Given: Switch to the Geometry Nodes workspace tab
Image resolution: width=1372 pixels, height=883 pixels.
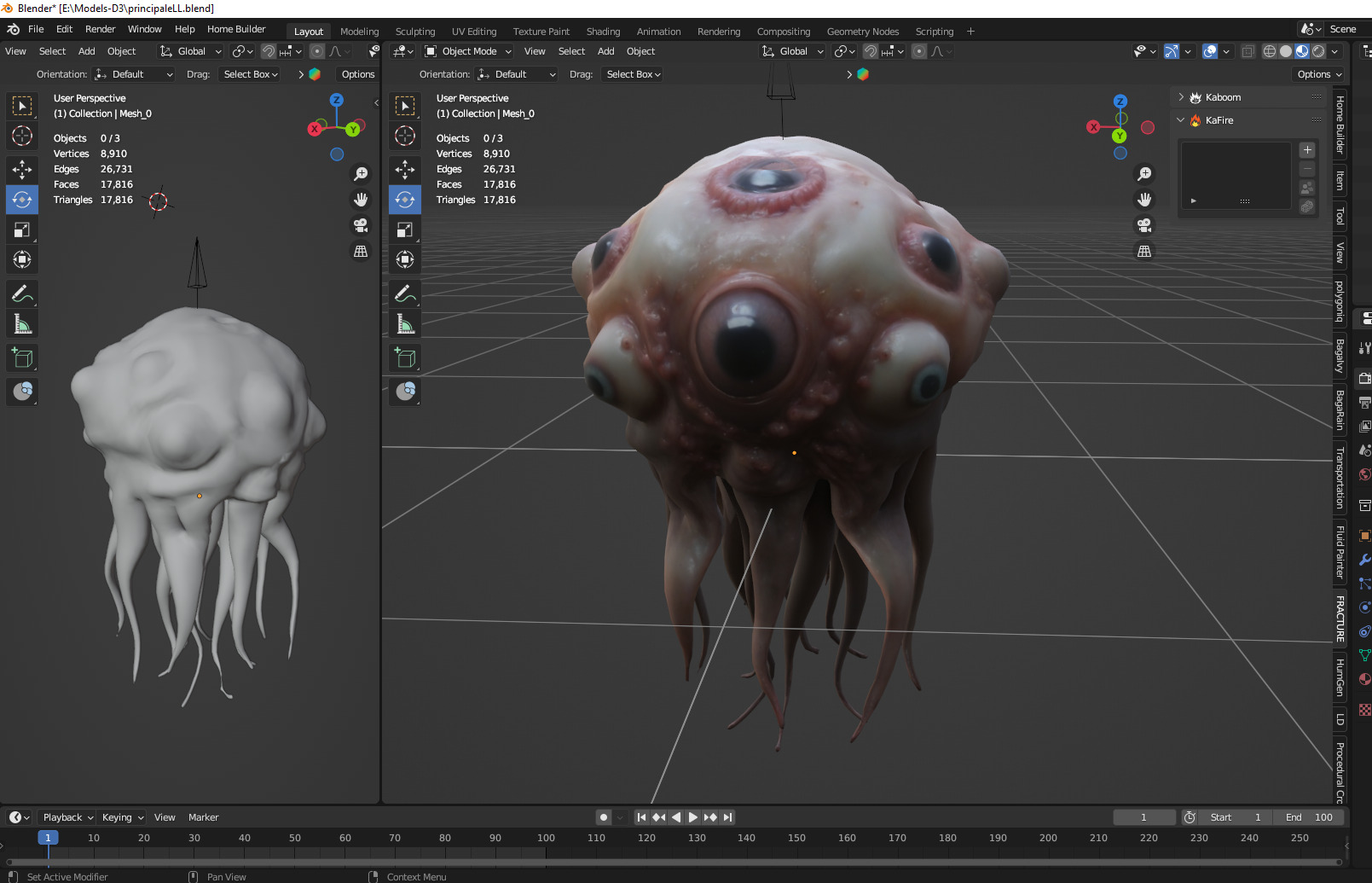Looking at the screenshot, I should [863, 32].
